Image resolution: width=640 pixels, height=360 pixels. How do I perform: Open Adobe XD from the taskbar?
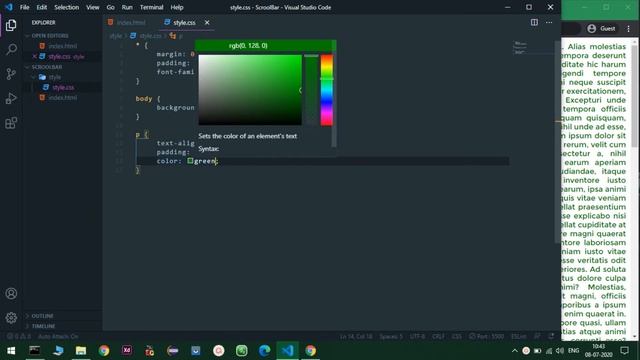(x=127, y=351)
